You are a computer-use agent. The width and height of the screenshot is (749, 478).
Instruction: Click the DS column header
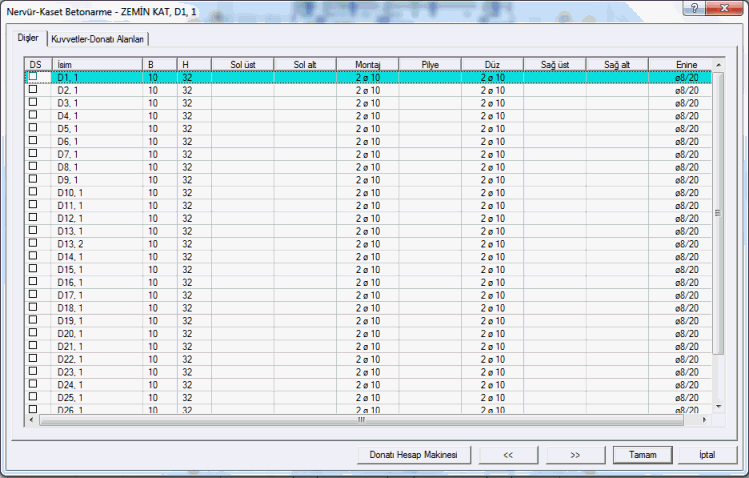tap(38, 64)
